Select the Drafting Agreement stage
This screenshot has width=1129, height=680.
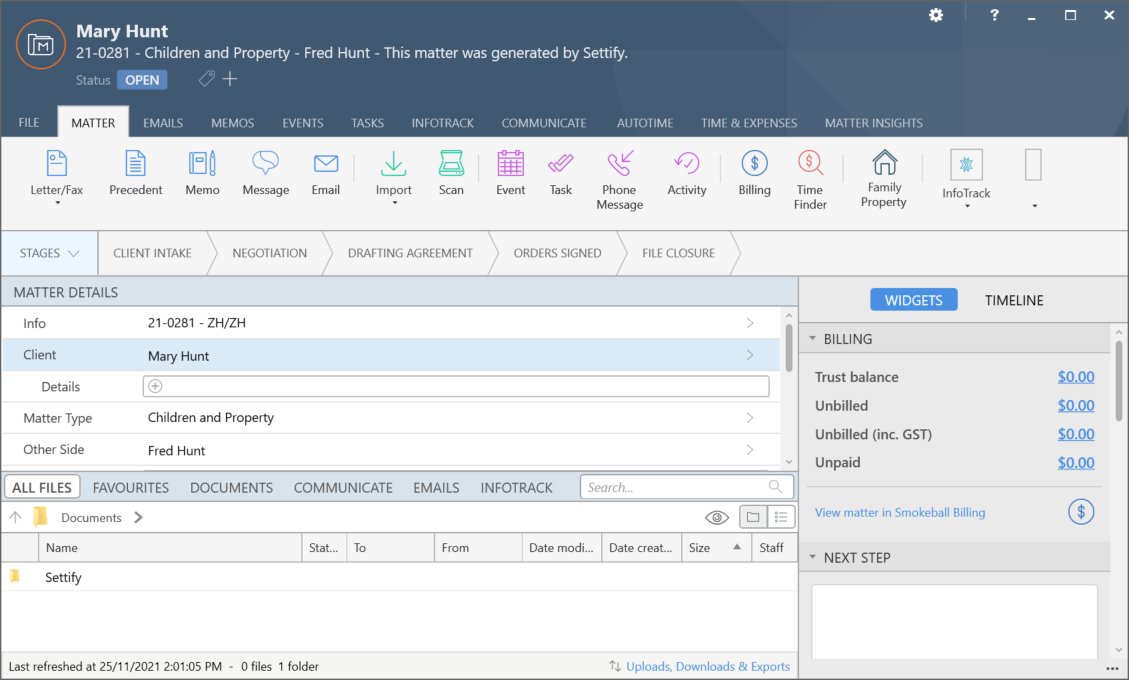410,254
